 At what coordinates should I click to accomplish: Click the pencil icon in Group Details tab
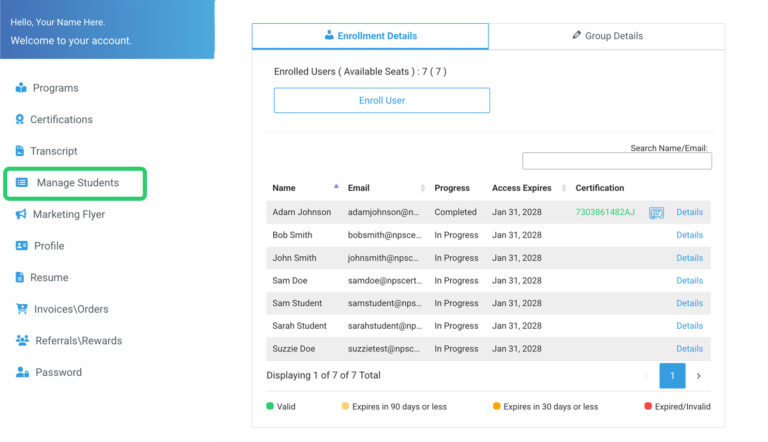576,35
